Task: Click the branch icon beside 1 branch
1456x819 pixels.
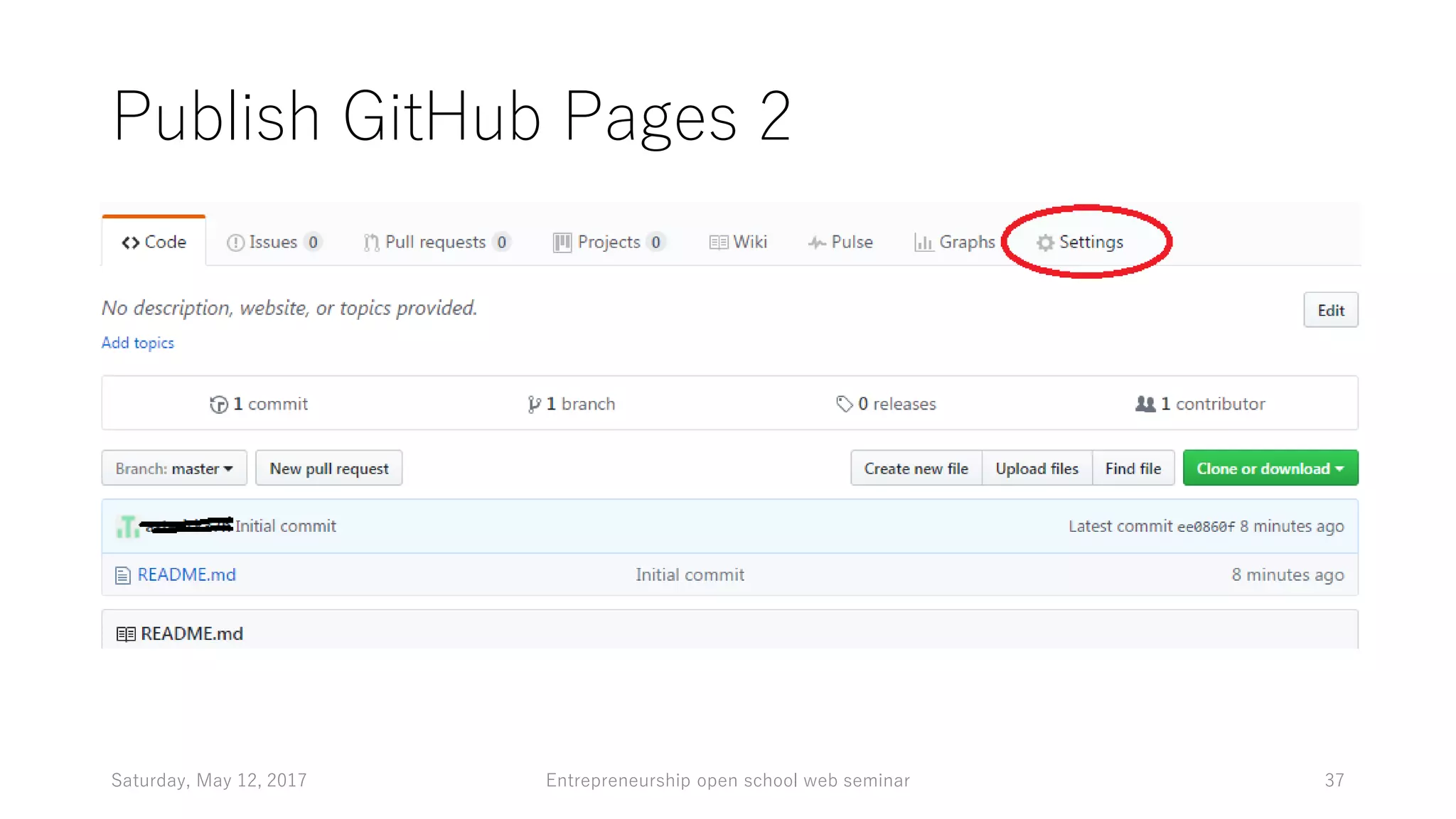Action: pos(534,405)
